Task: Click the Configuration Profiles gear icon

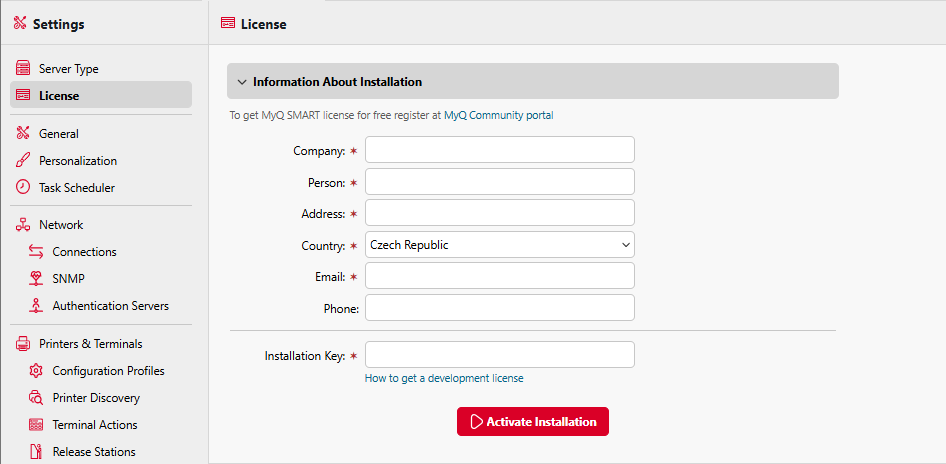Action: pyautogui.click(x=36, y=370)
